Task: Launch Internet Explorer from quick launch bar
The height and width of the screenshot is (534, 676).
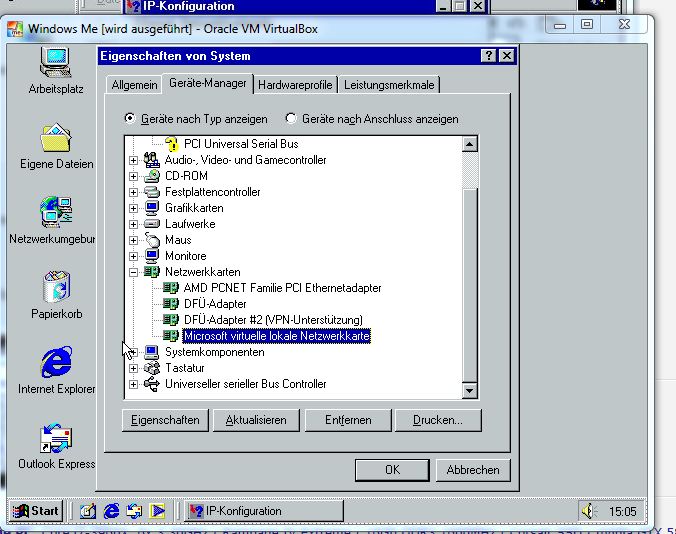Action: point(111,511)
